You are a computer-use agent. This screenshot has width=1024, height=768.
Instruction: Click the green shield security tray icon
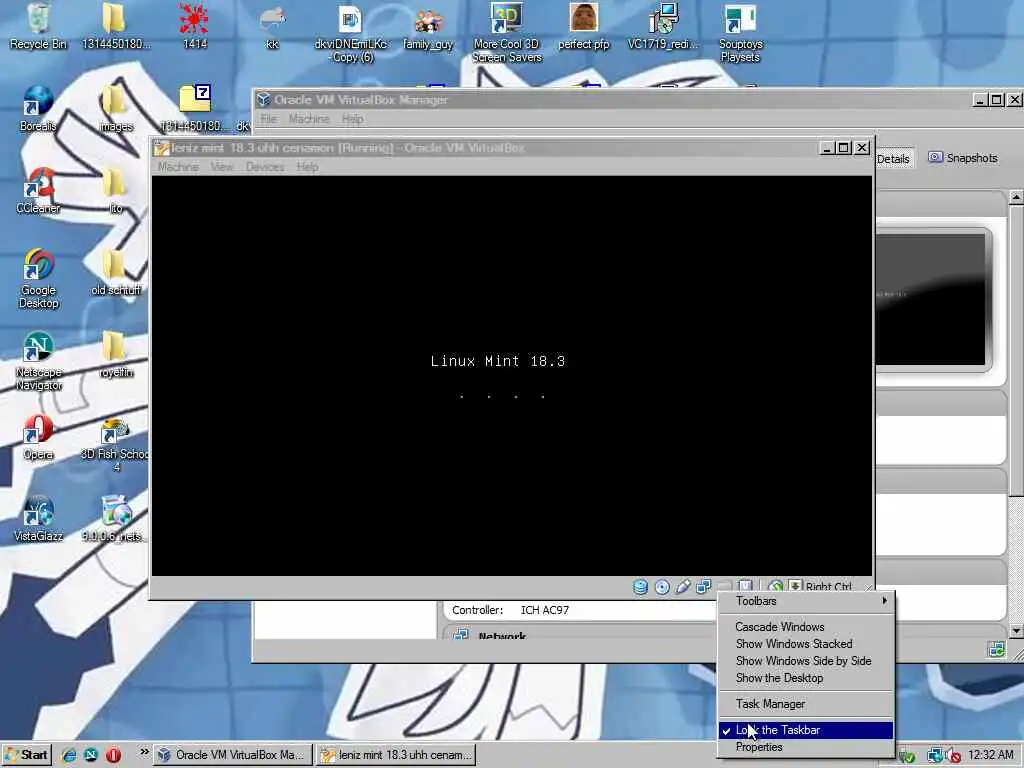pyautogui.click(x=906, y=756)
